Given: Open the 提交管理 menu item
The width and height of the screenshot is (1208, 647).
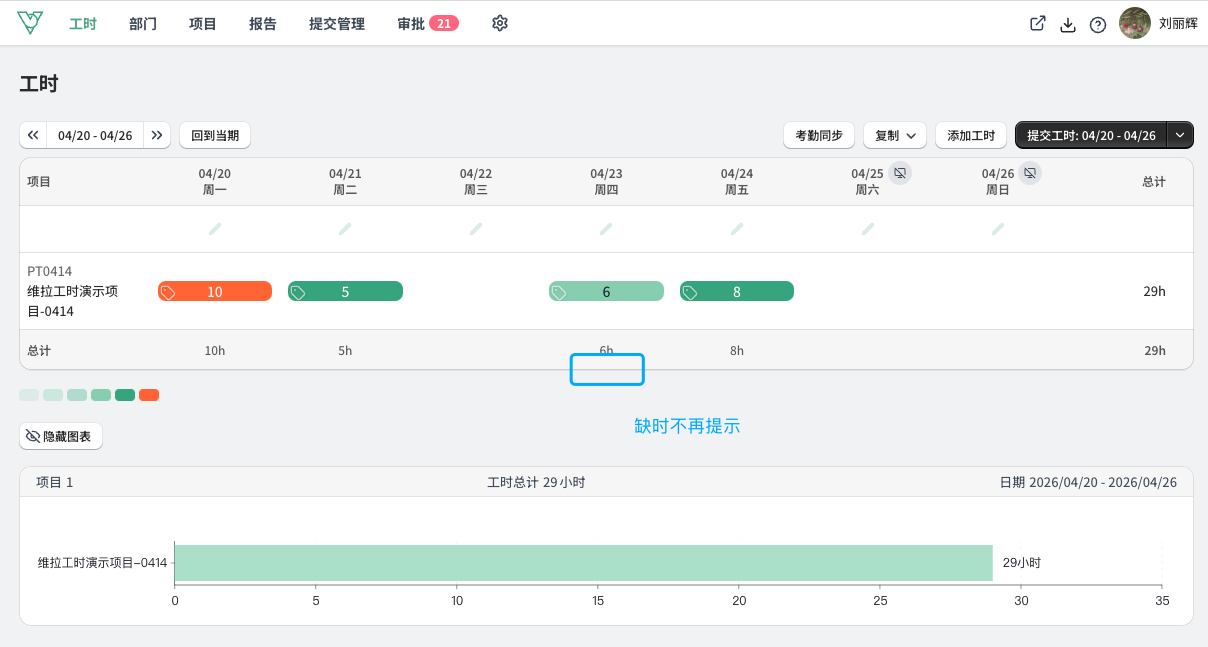Looking at the screenshot, I should click(337, 23).
